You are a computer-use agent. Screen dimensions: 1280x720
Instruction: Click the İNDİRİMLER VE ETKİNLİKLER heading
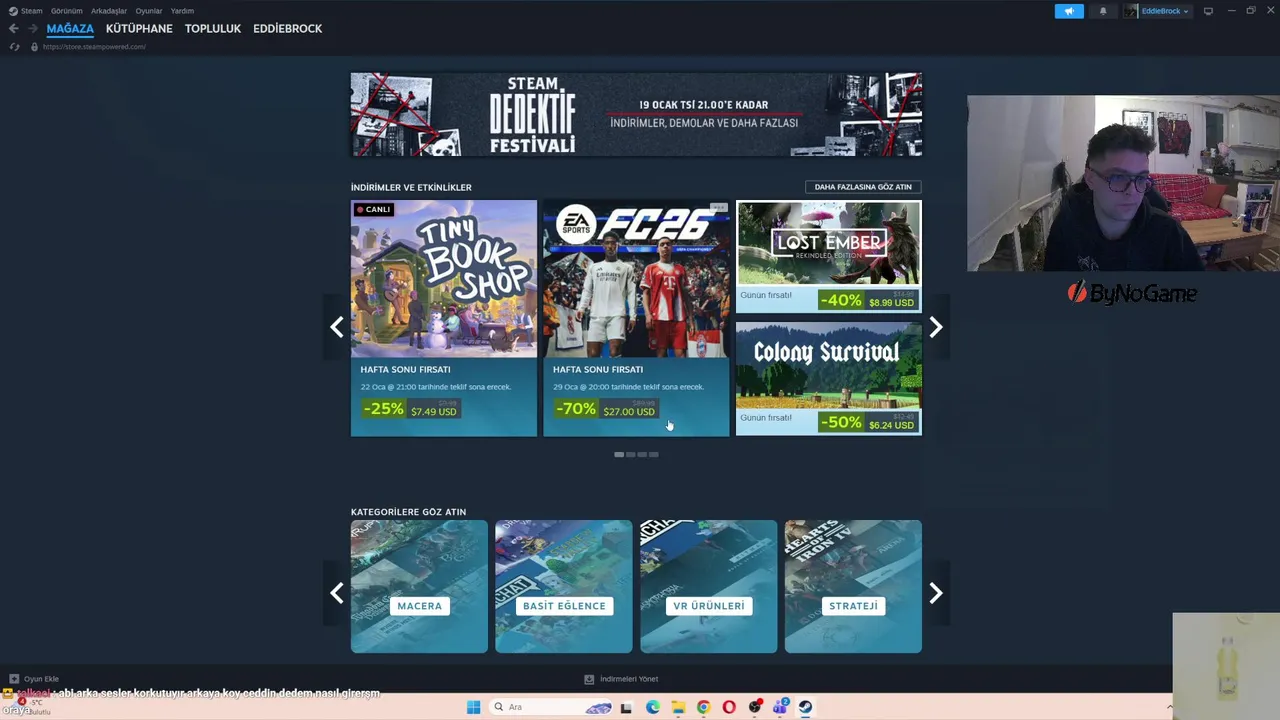point(411,187)
